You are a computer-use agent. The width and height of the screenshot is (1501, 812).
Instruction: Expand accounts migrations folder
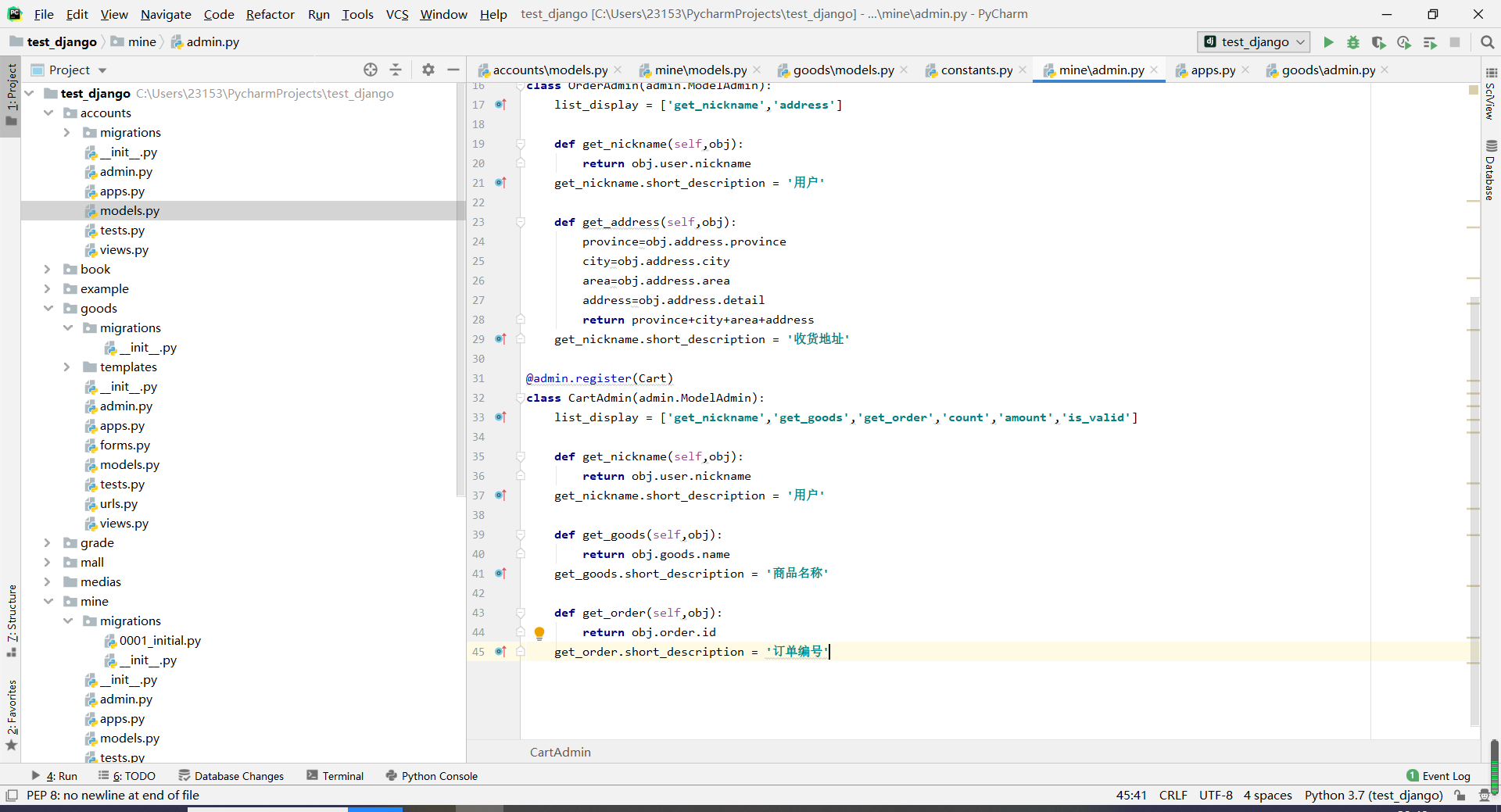pyautogui.click(x=67, y=133)
